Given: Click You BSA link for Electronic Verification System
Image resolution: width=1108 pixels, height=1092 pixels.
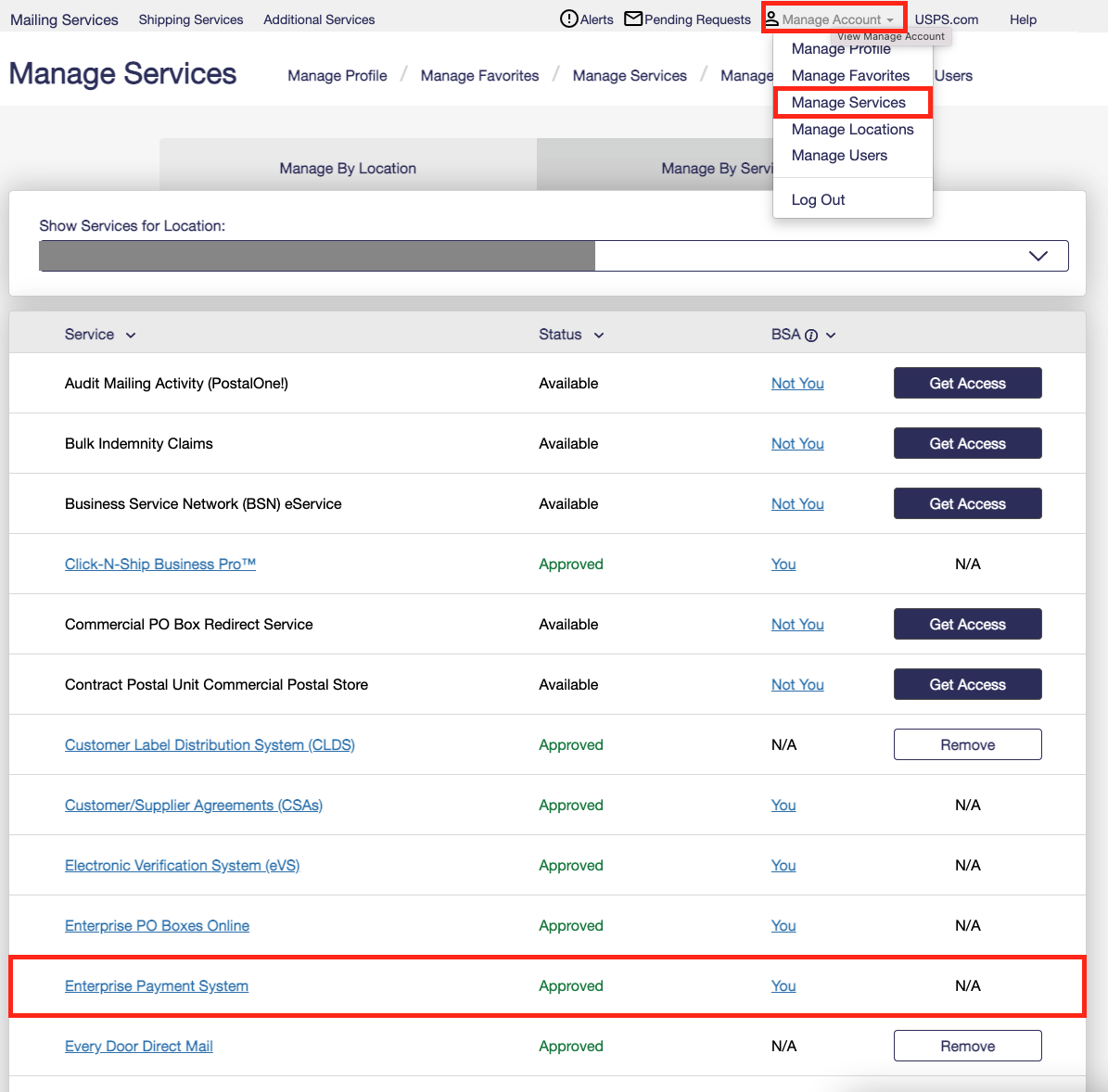Looking at the screenshot, I should point(783,865).
